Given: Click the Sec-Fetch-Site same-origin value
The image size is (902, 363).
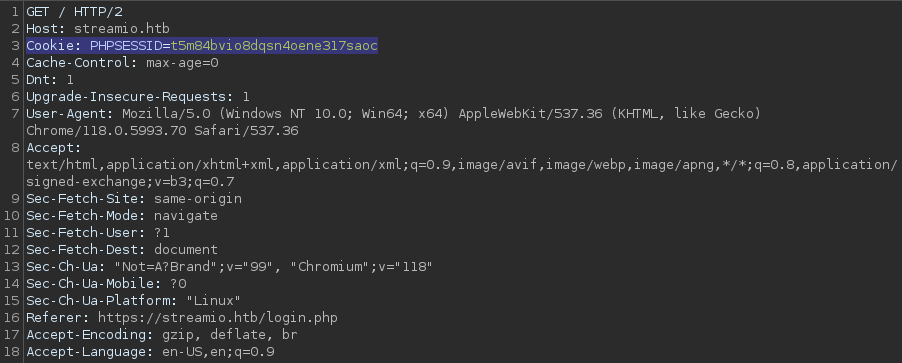Looking at the screenshot, I should [198, 199].
